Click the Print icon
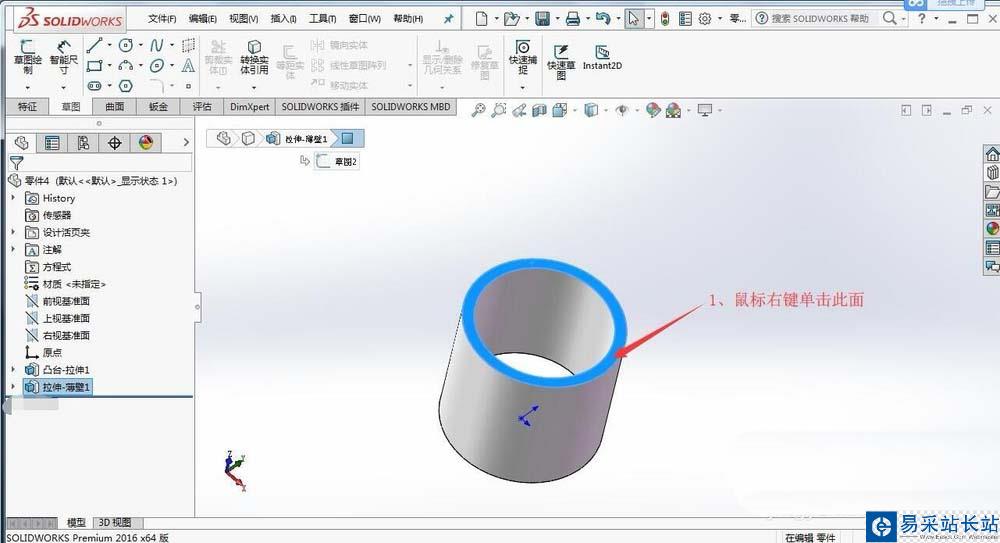 573,19
